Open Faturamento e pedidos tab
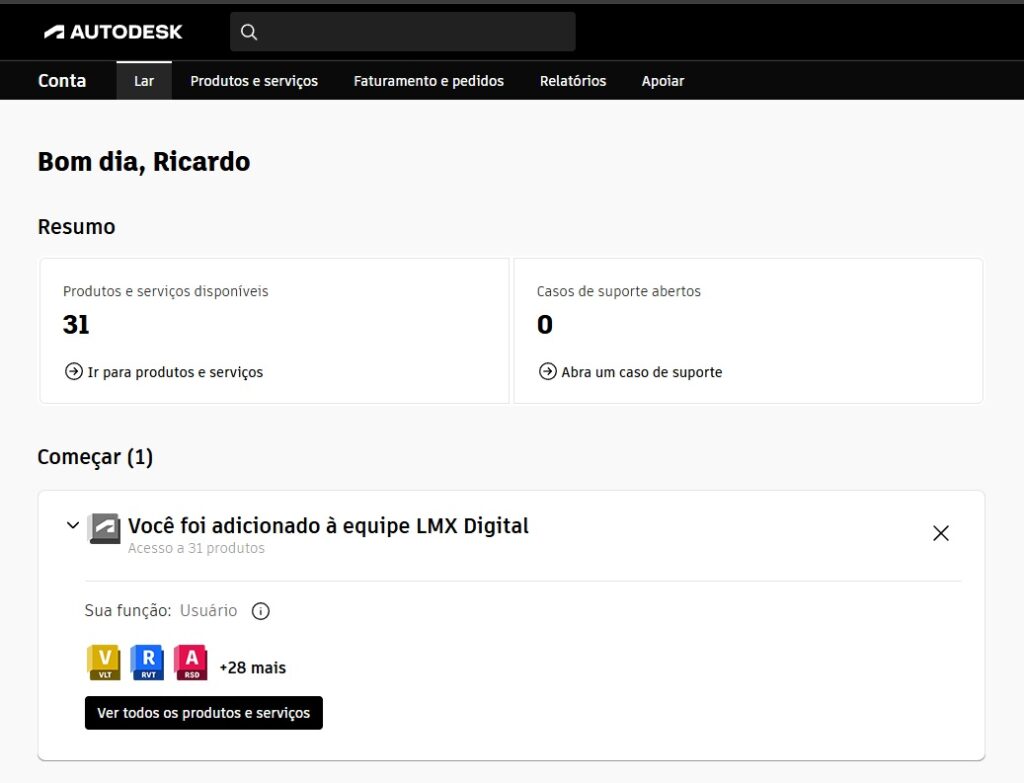 pyautogui.click(x=428, y=81)
